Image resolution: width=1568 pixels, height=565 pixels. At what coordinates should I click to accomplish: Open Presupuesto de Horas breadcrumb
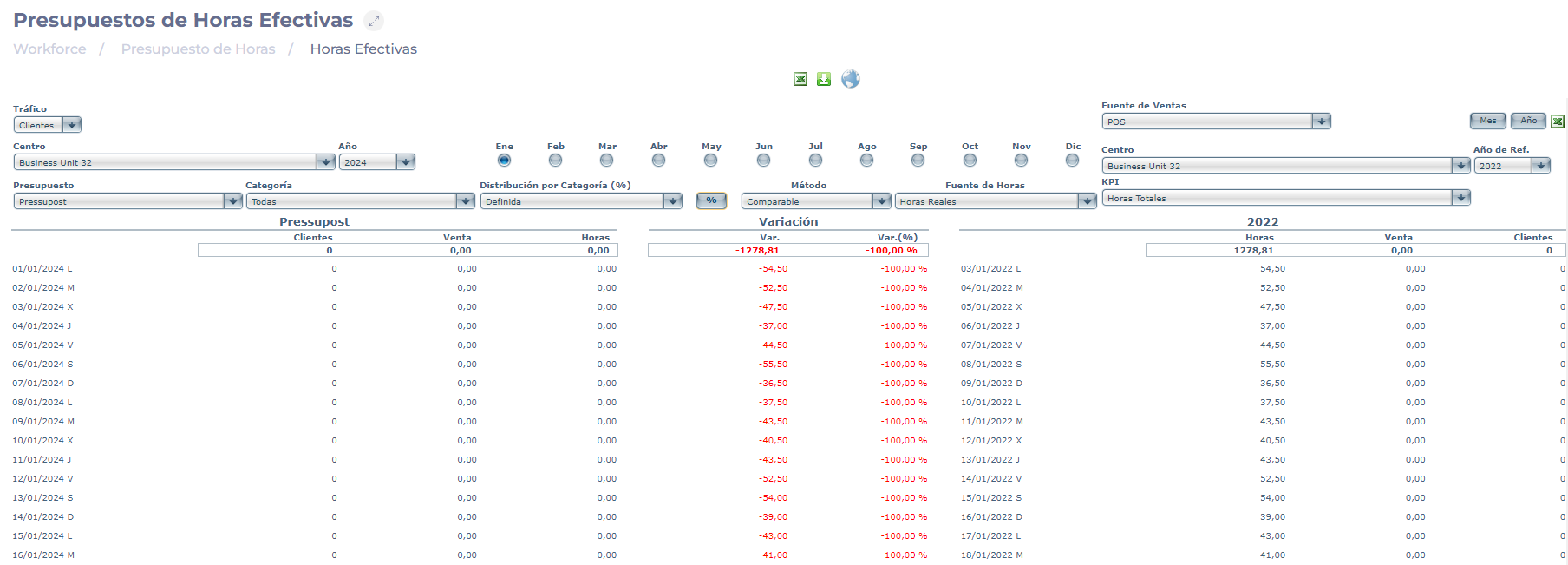198,49
